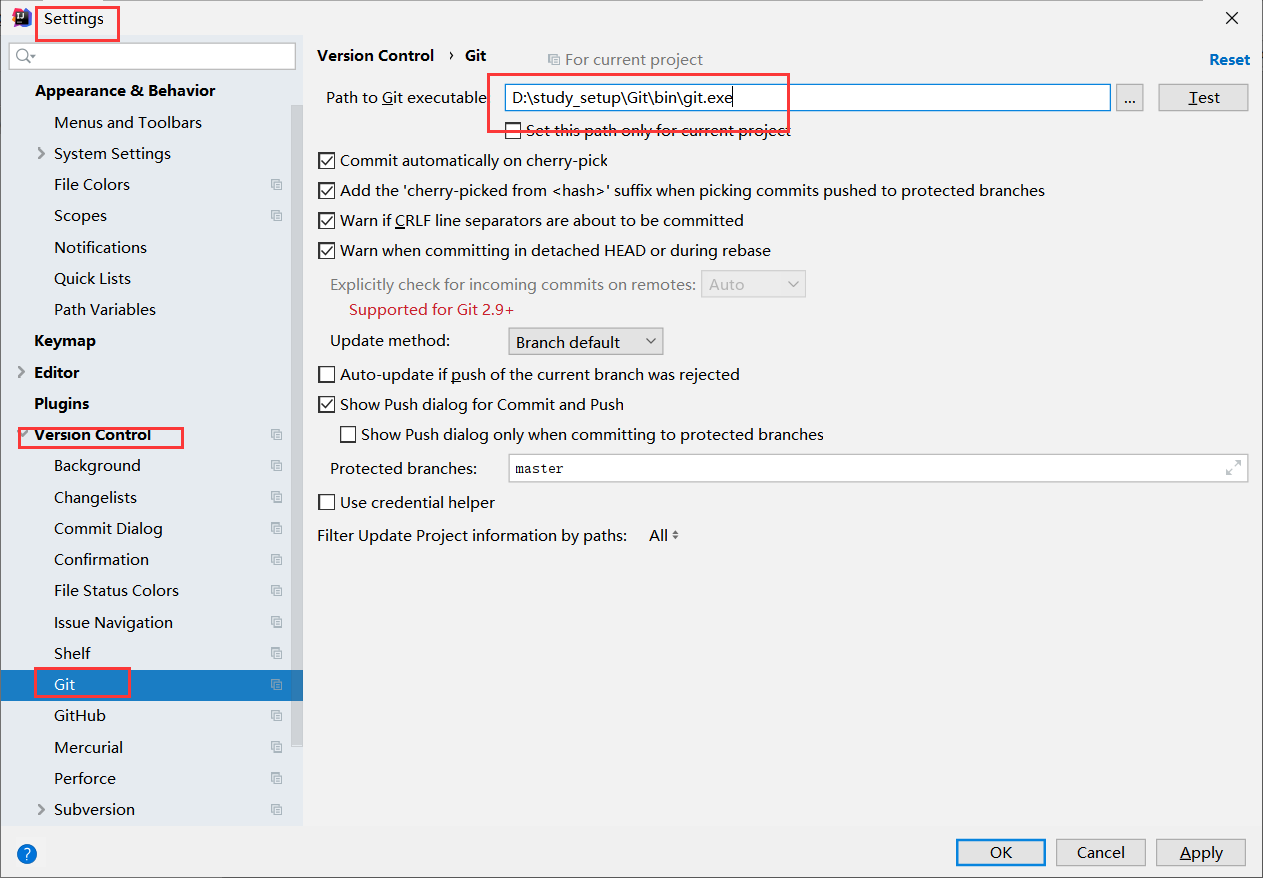The height and width of the screenshot is (878, 1263).
Task: Expand the Protected branches field with arrow icon
Action: (x=1234, y=468)
